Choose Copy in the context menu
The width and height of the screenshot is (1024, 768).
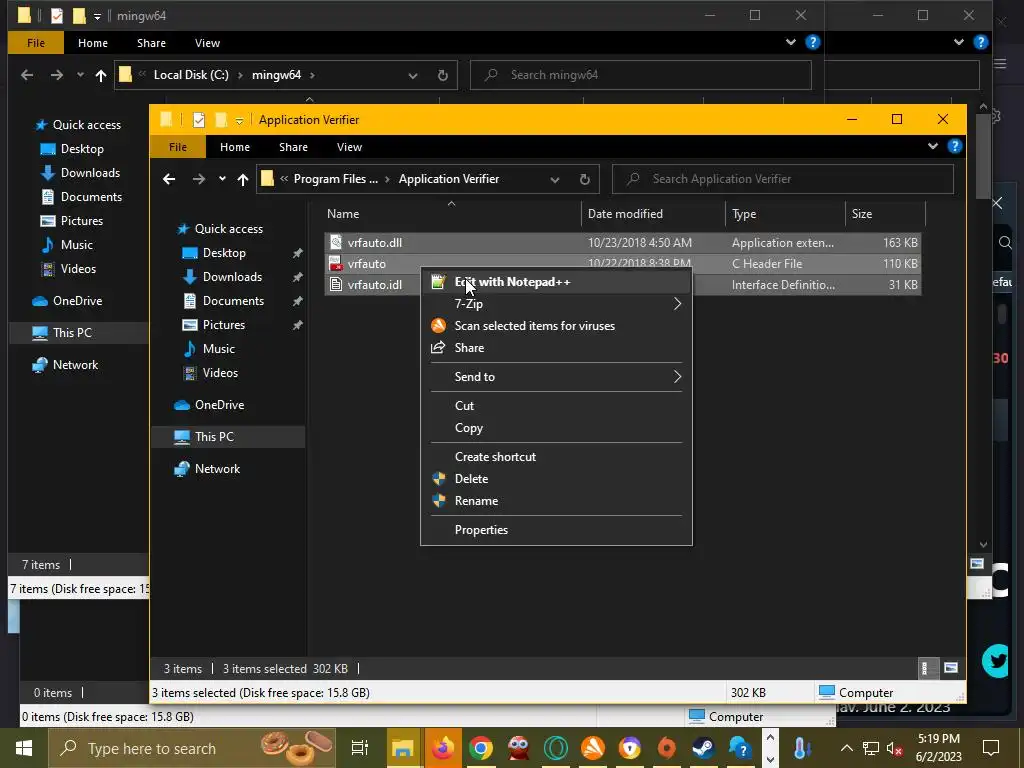pos(556,428)
